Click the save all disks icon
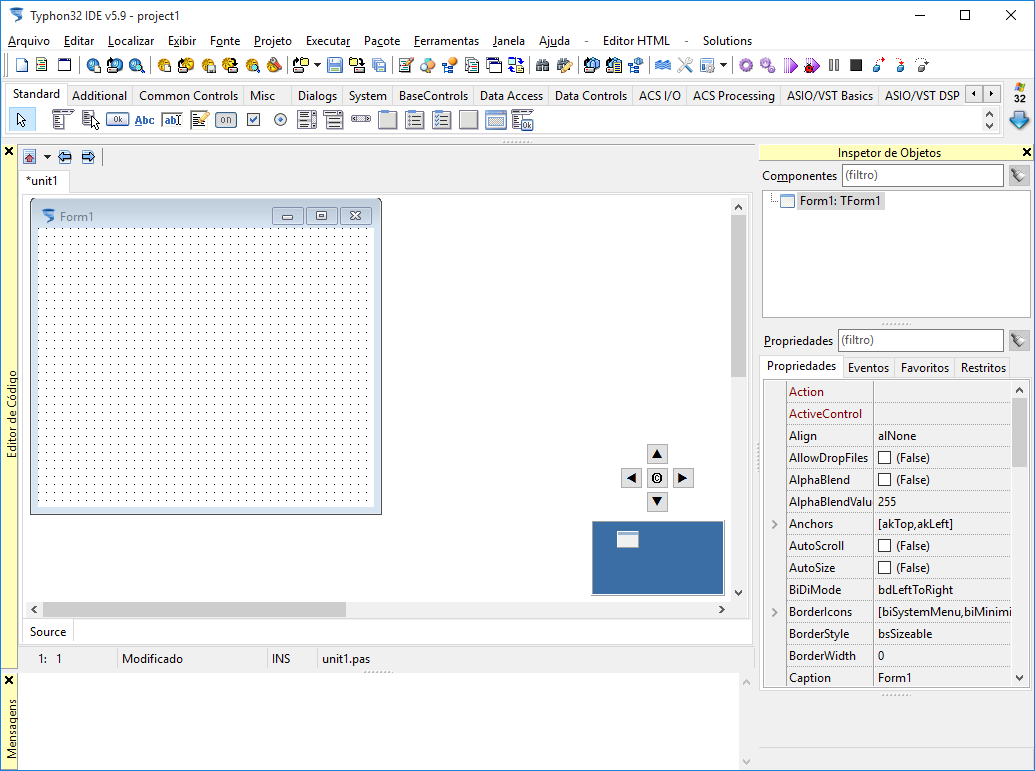Screen dimensions: 1035x771 (379, 65)
